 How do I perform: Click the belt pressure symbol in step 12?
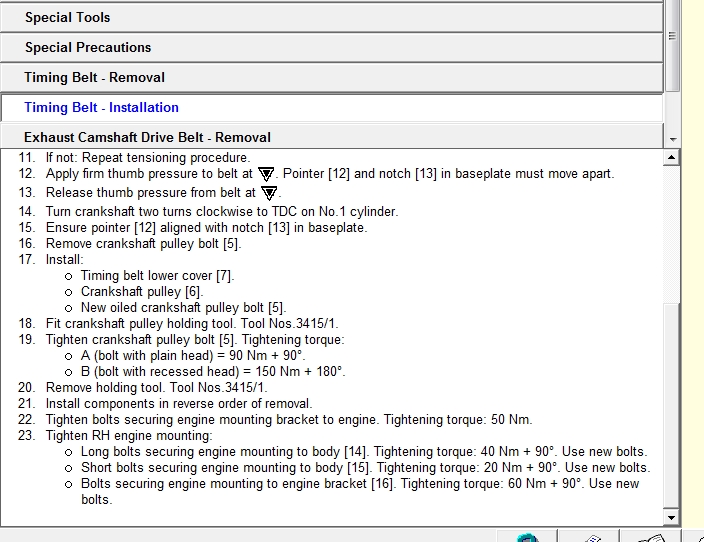(x=265, y=175)
